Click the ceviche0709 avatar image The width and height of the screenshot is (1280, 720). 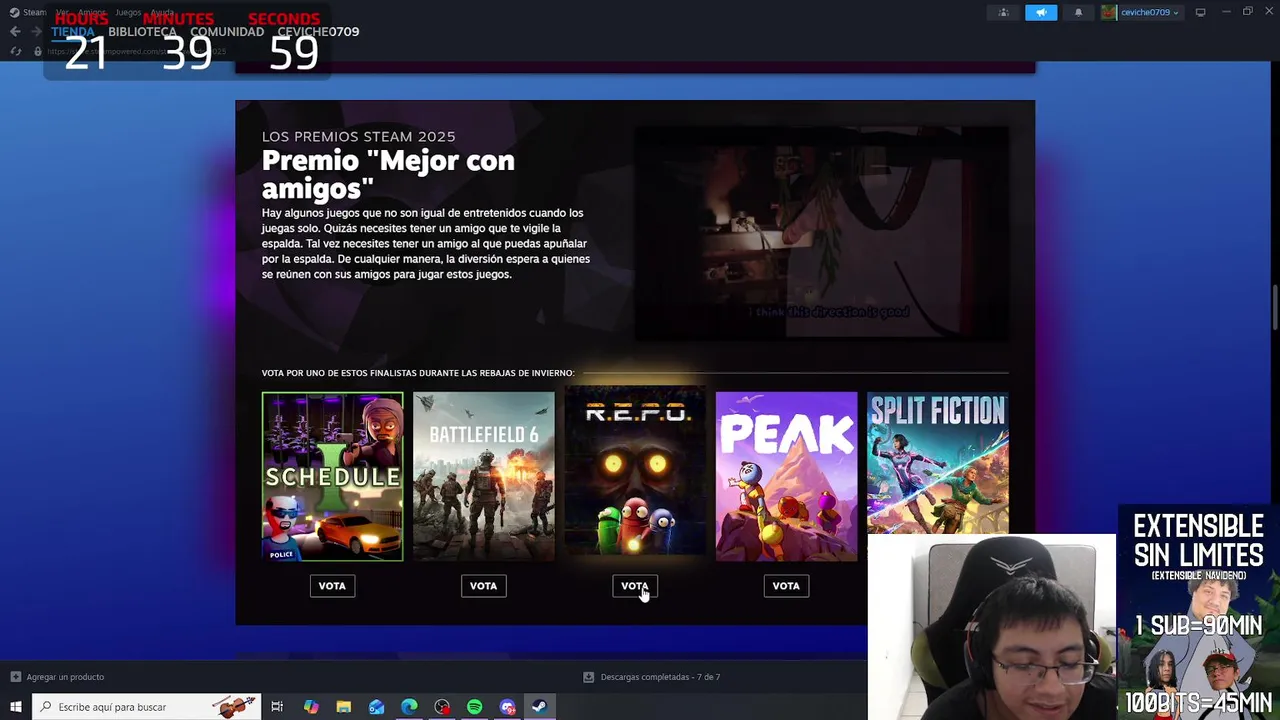click(1108, 12)
